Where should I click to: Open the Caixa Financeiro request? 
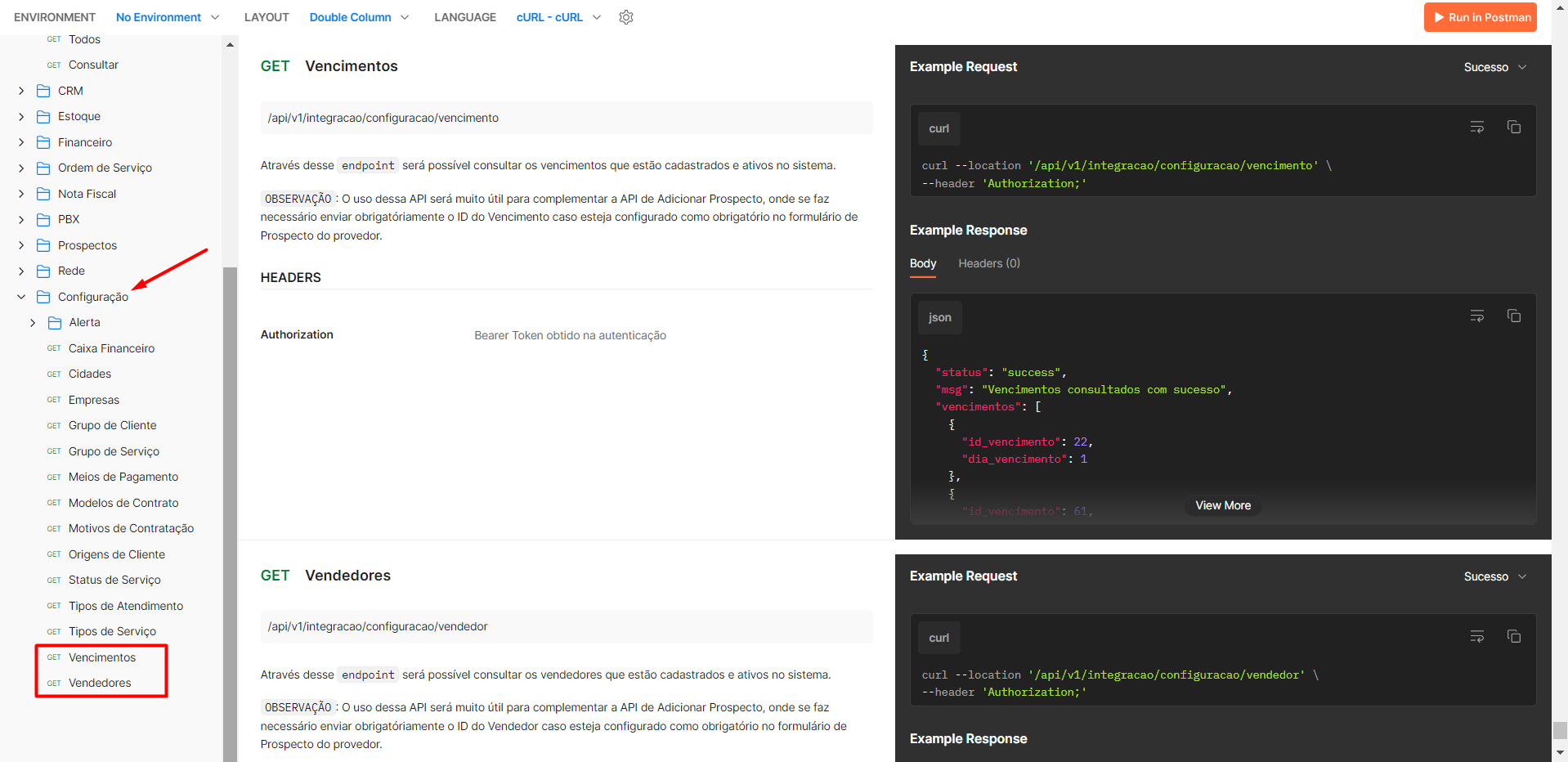click(111, 348)
